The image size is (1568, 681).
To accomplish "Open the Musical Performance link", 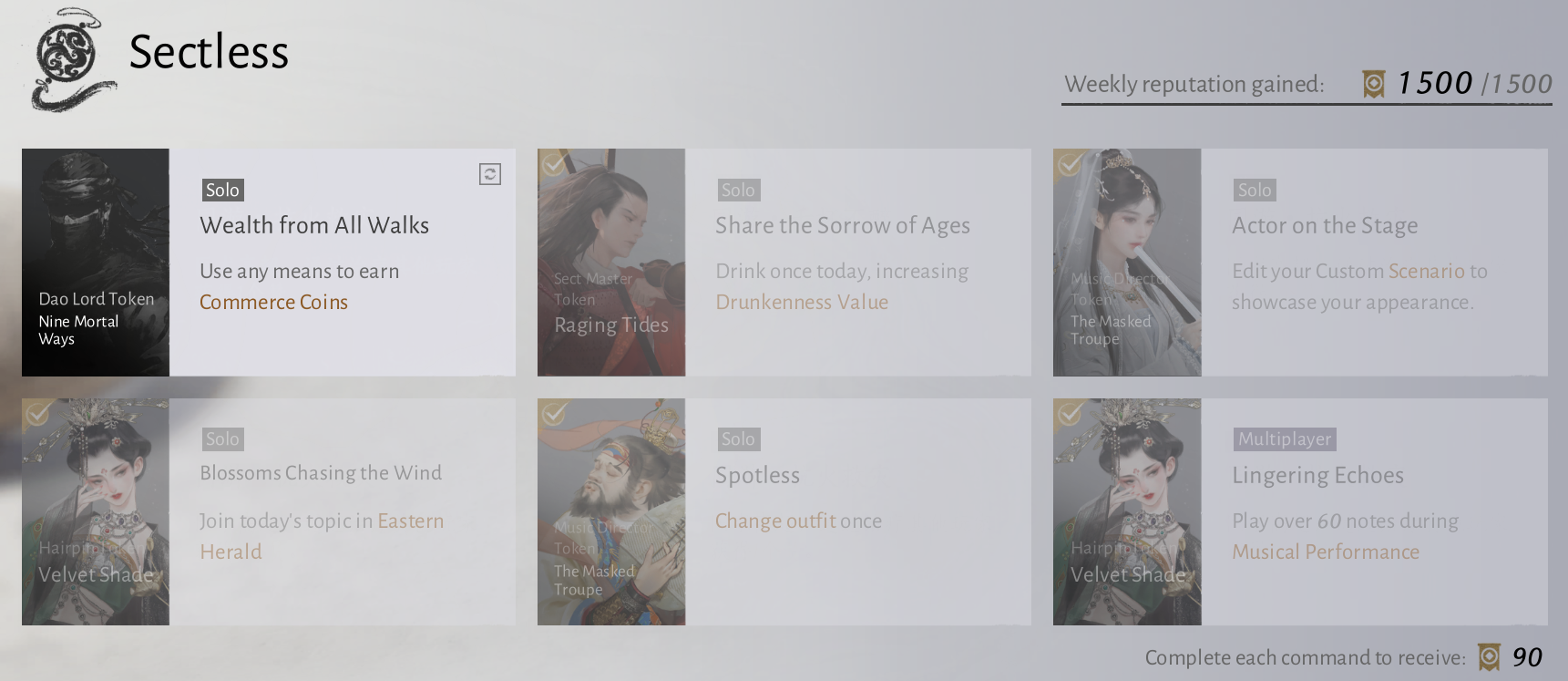I will [1325, 552].
